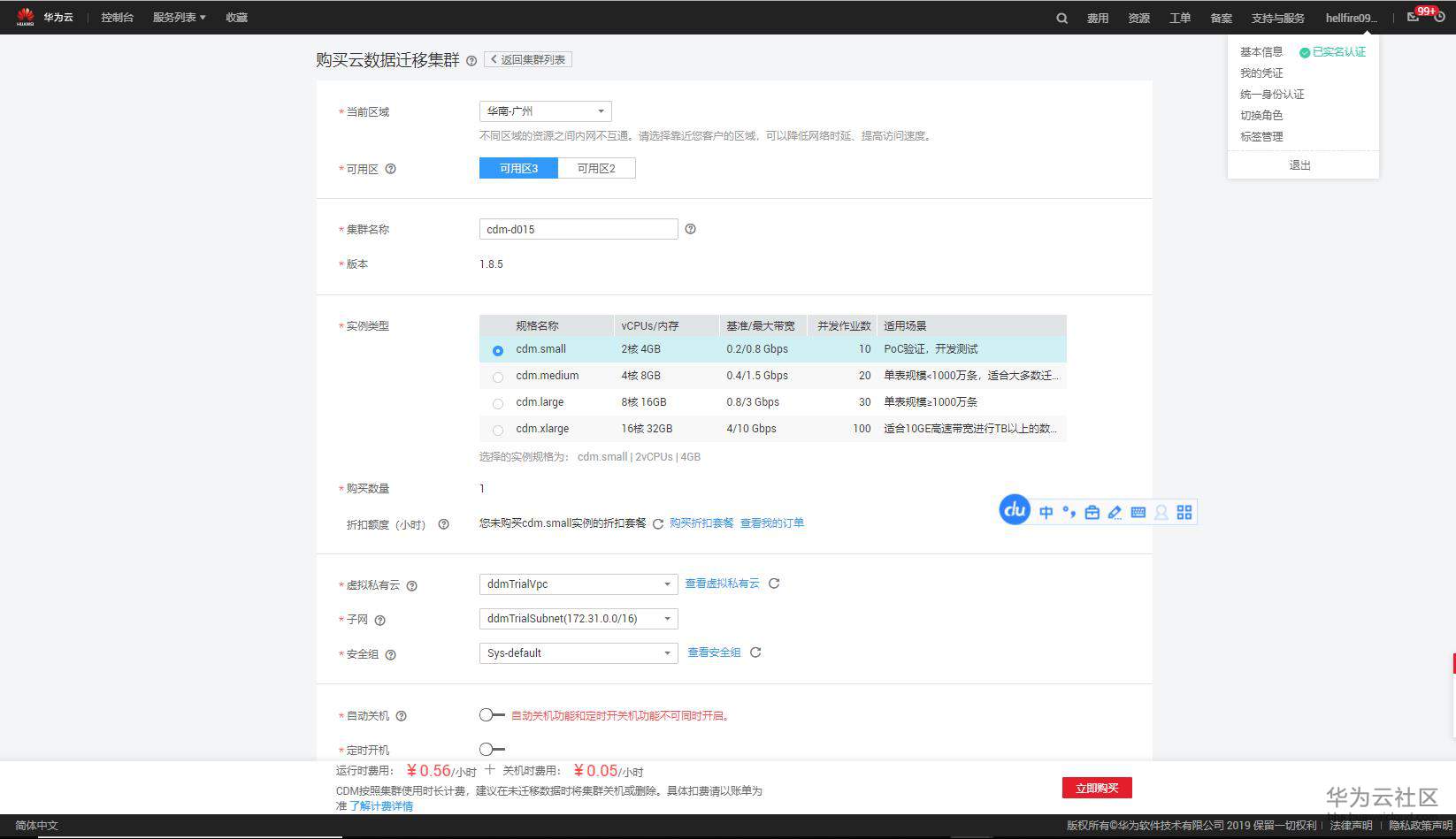
Task: Select cdm.large instance type radio
Action: (x=498, y=404)
